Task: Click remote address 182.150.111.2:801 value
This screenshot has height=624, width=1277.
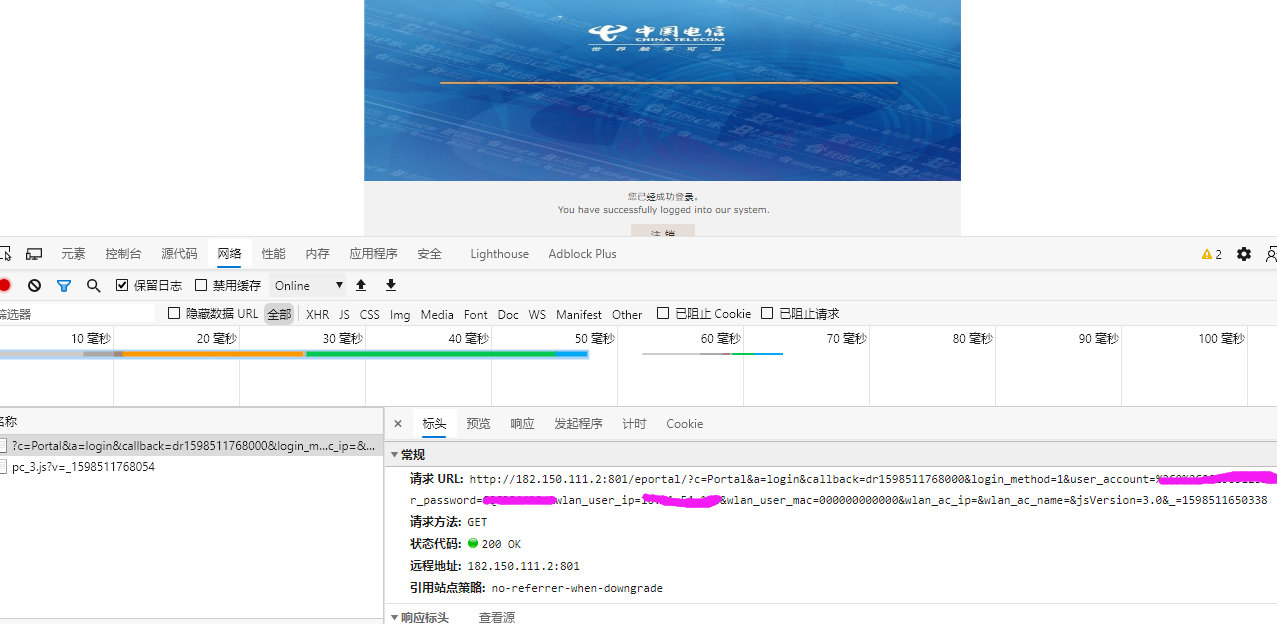Action: (x=523, y=566)
